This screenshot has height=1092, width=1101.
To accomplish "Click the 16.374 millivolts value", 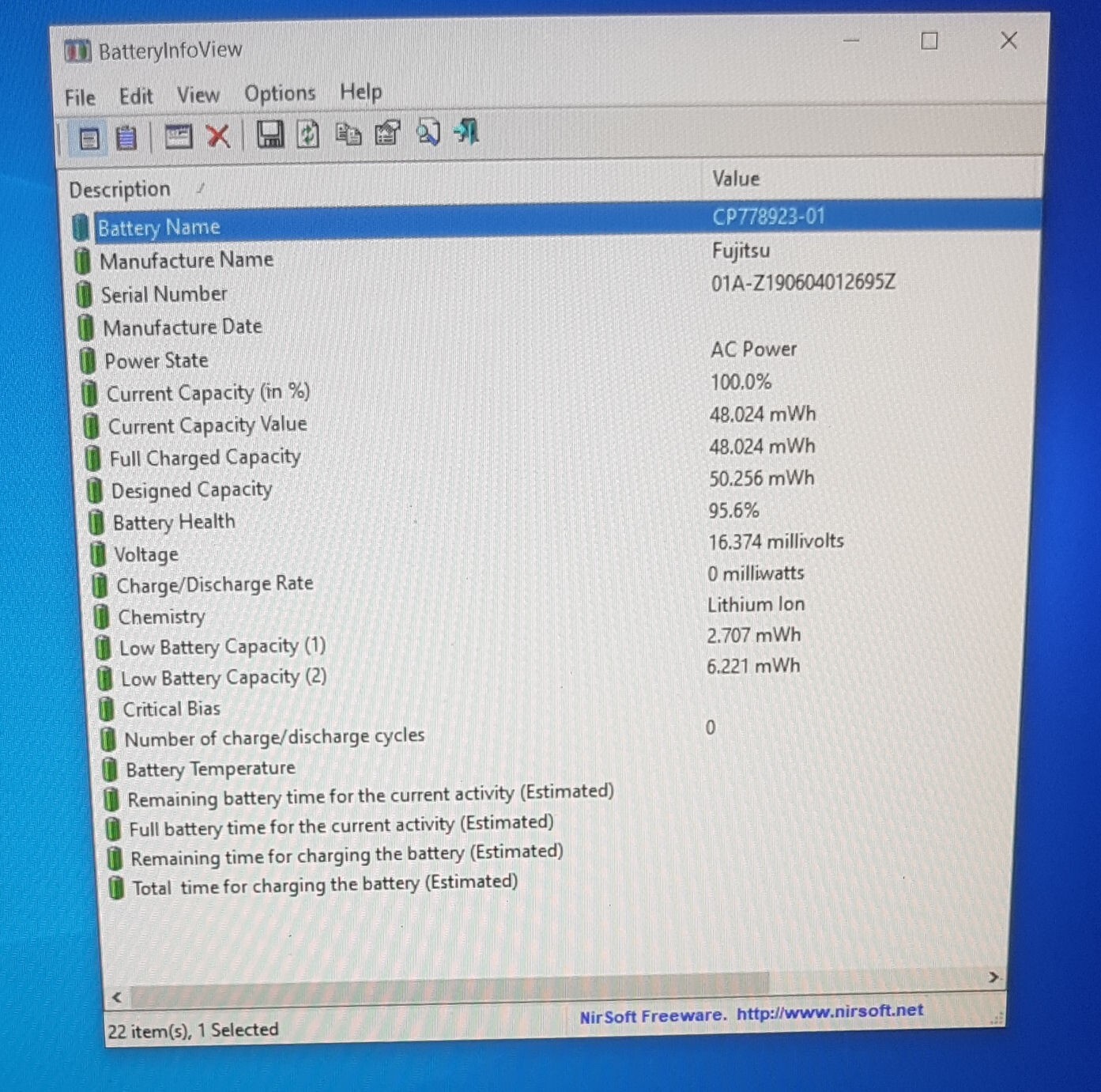I will (x=775, y=542).
